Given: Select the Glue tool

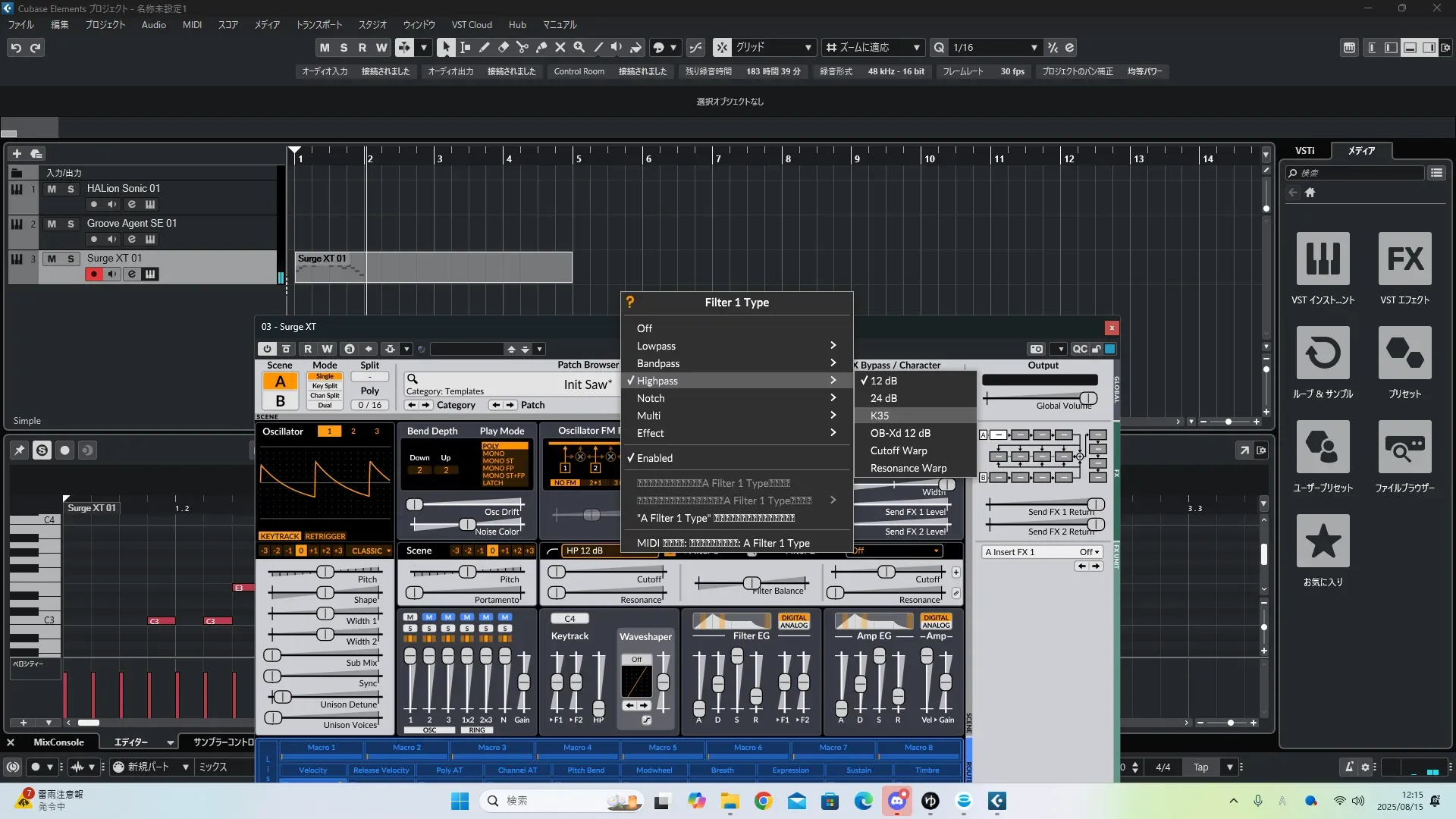Looking at the screenshot, I should click(541, 47).
